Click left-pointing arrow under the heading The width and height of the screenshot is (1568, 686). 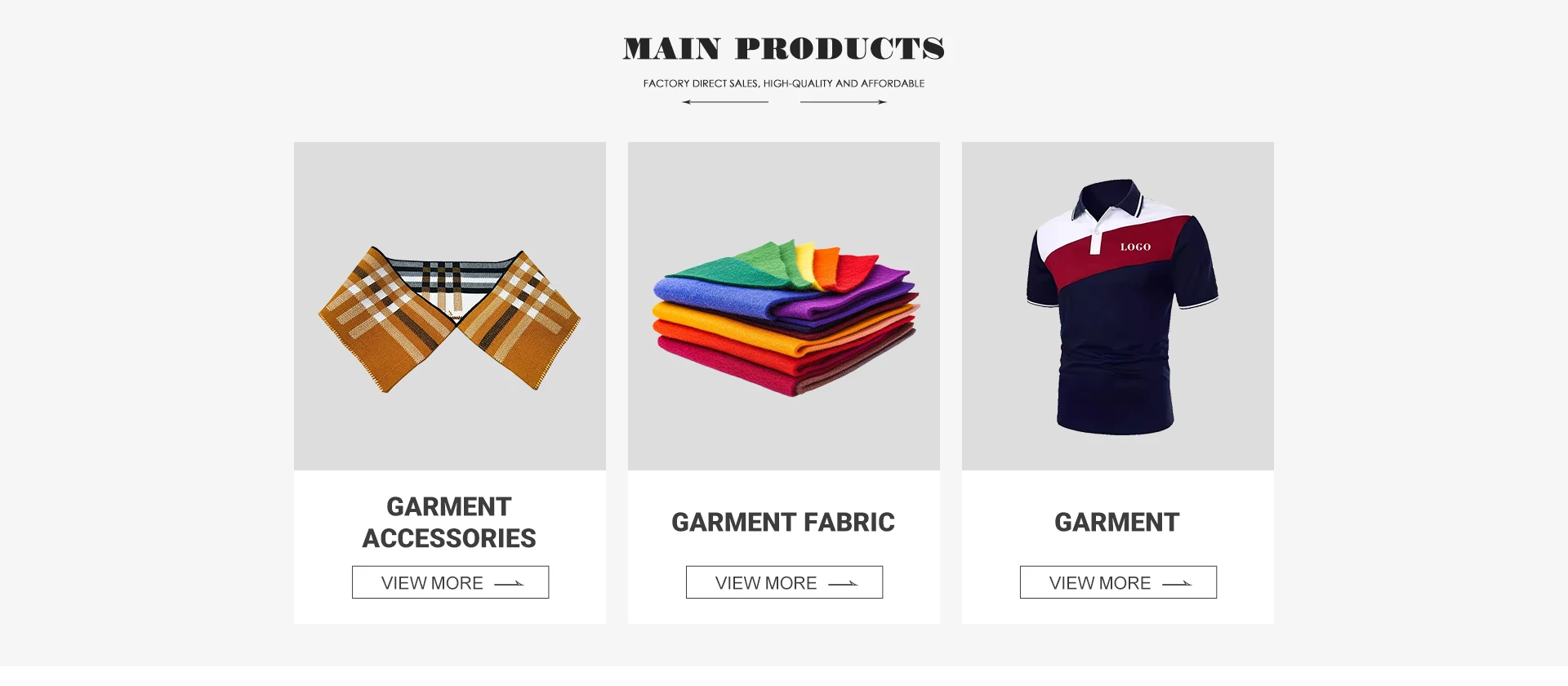(x=725, y=102)
